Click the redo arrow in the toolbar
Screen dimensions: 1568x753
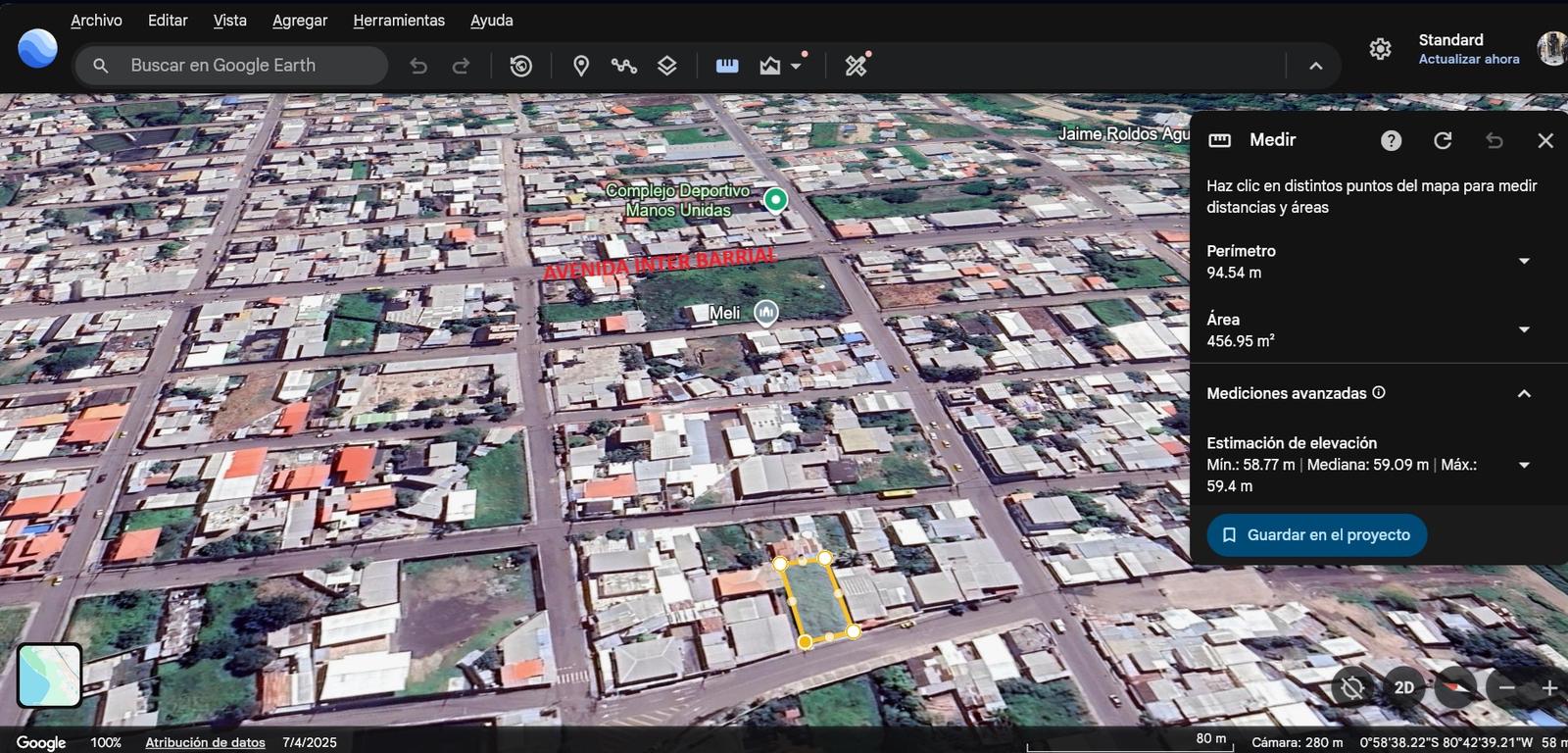point(461,66)
